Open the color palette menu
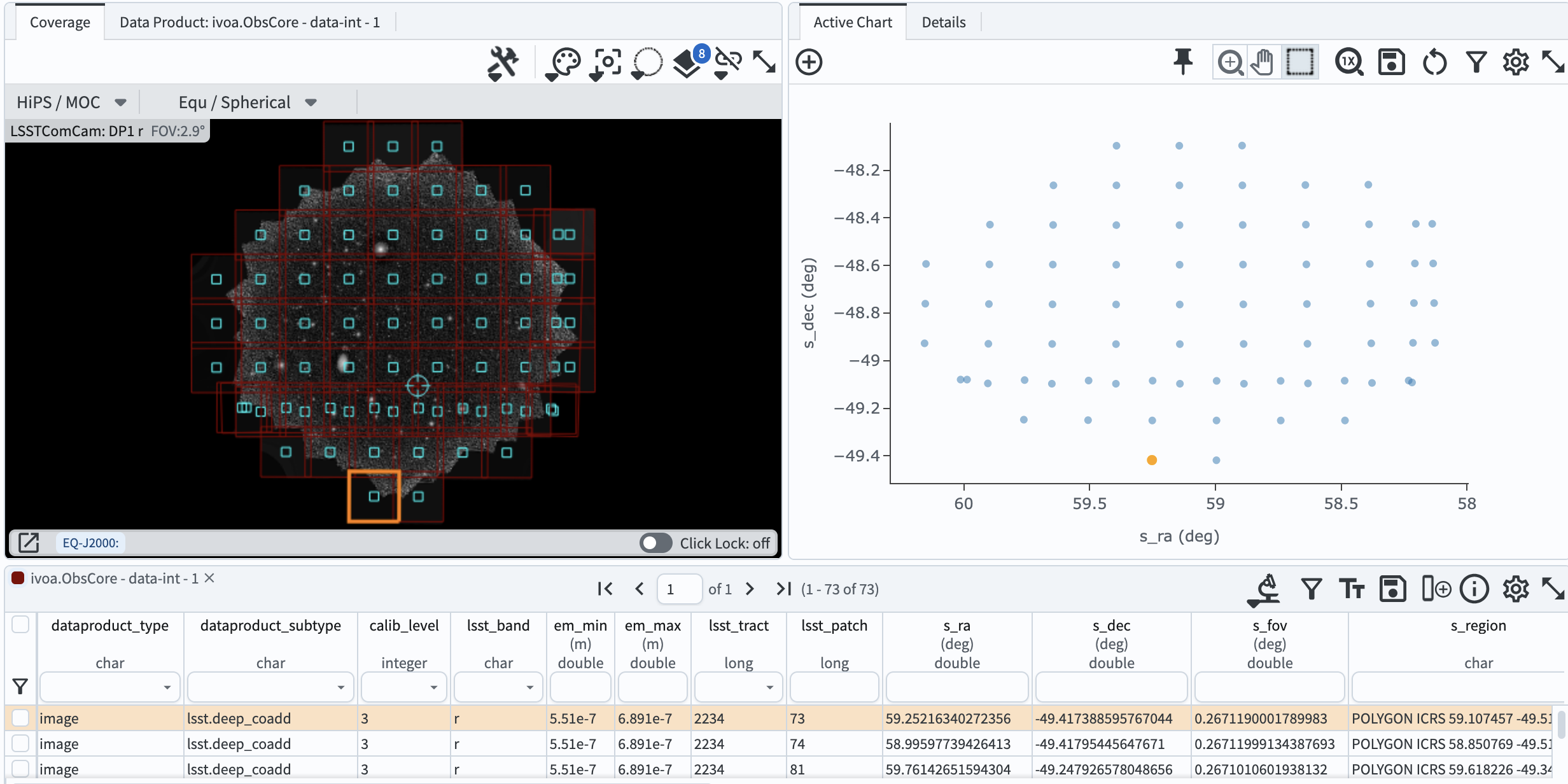This screenshot has height=784, width=1568. point(564,62)
